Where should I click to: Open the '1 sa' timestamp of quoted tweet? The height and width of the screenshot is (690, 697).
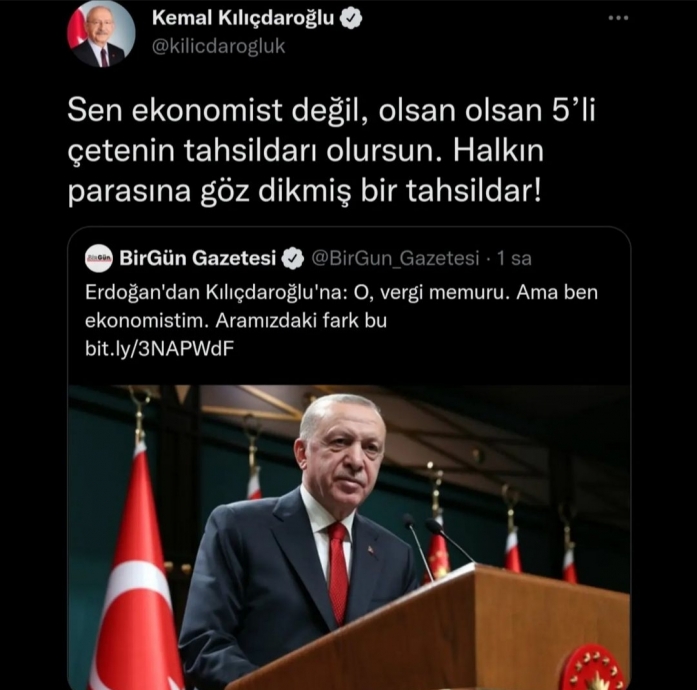tap(514, 258)
